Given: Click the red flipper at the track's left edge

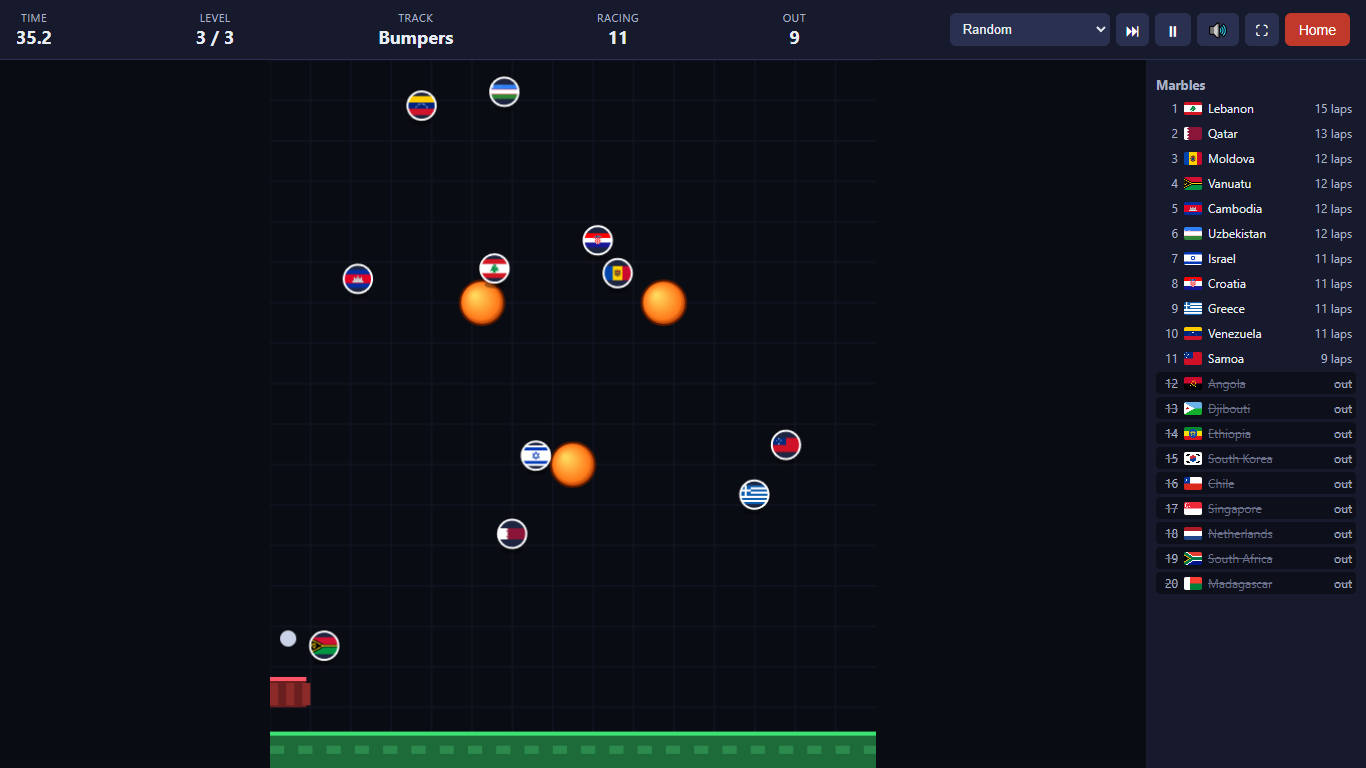Looking at the screenshot, I should (x=290, y=692).
